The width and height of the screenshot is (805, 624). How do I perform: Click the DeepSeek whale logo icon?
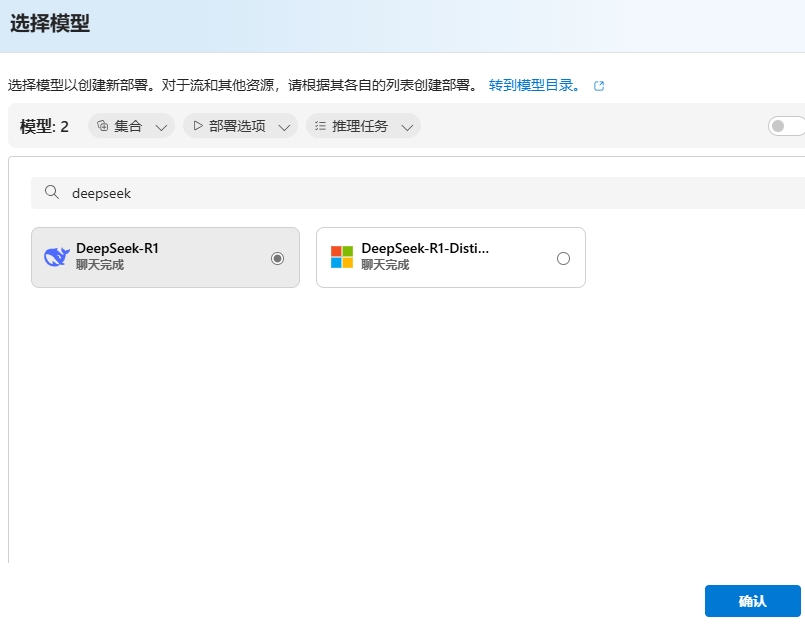[x=56, y=257]
